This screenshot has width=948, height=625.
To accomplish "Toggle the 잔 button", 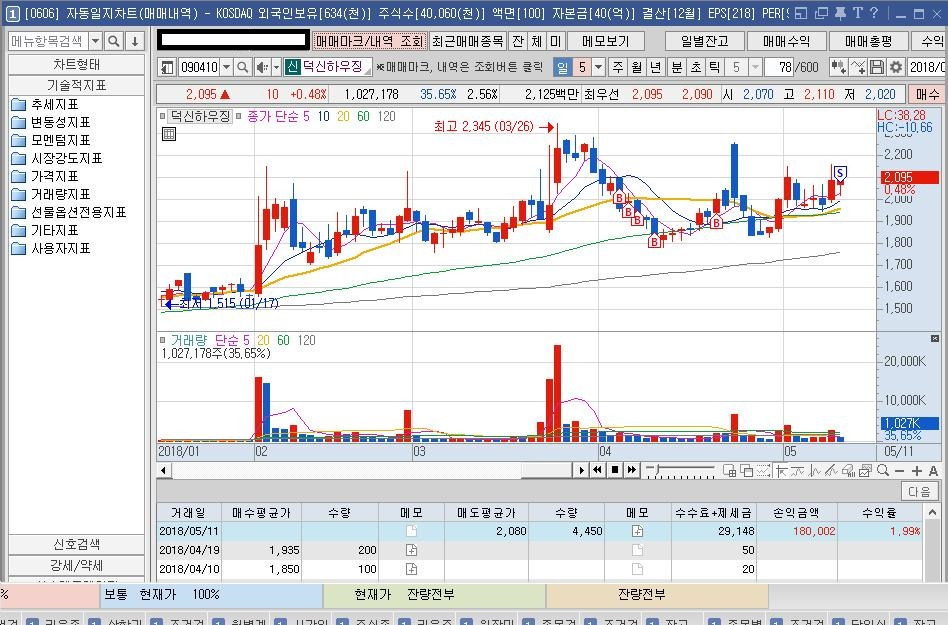I will point(518,41).
